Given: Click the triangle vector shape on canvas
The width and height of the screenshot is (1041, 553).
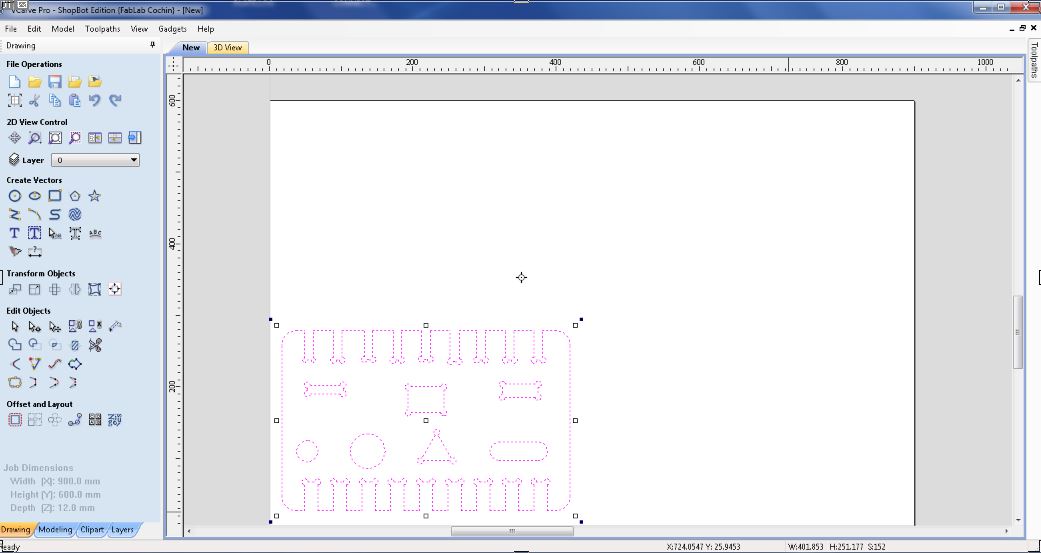Looking at the screenshot, I should [x=436, y=447].
